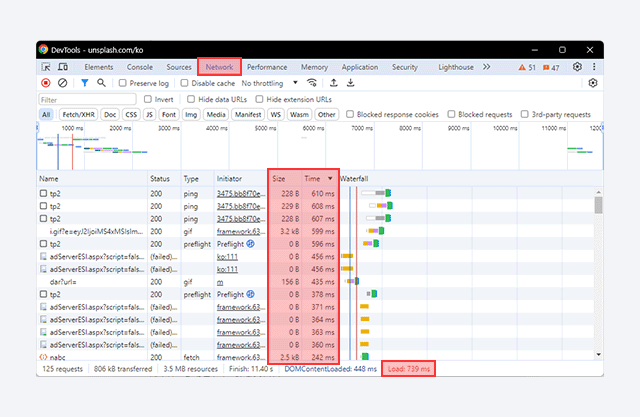
Task: Filter requests by CSS type
Action: point(131,114)
